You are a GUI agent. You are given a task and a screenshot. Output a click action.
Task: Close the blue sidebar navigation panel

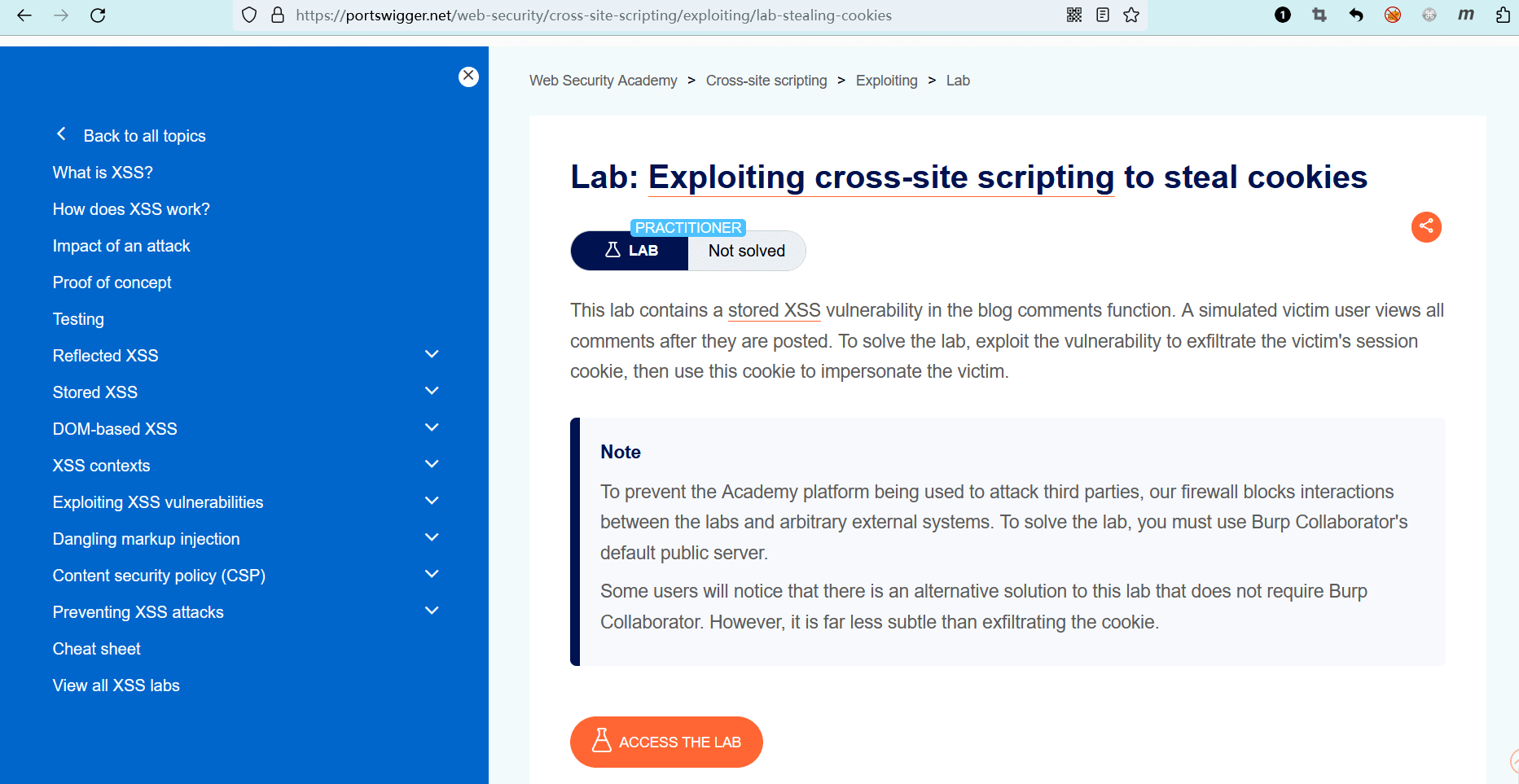(468, 76)
